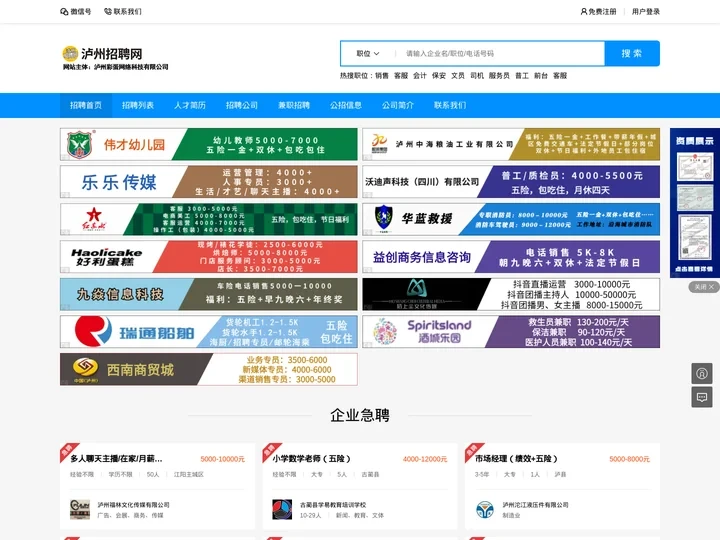Viewport: 720px width, 540px height.
Task: Select hot search keyword 普工
Action: coord(522,76)
